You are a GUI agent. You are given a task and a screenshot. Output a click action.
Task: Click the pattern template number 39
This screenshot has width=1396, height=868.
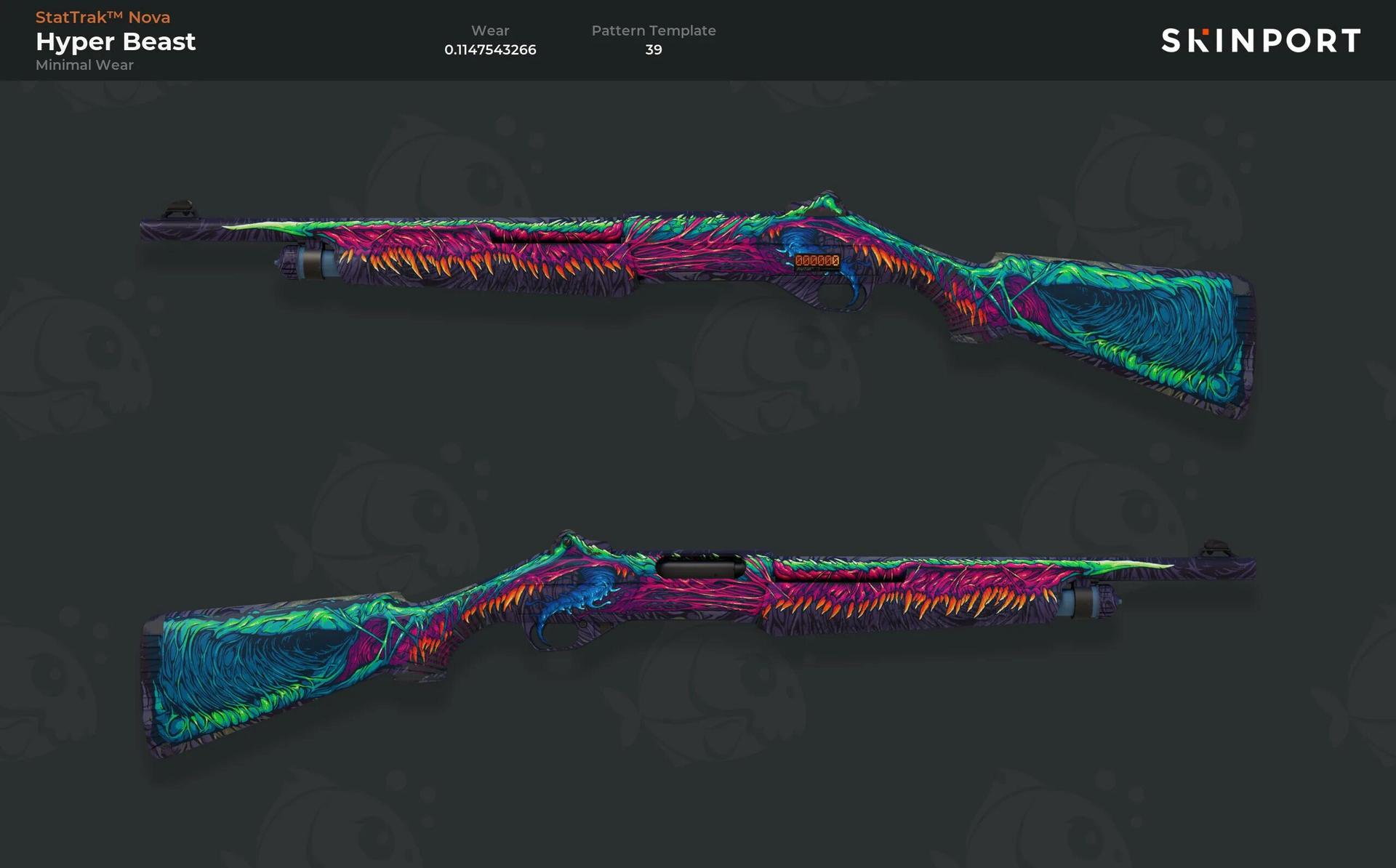(653, 49)
